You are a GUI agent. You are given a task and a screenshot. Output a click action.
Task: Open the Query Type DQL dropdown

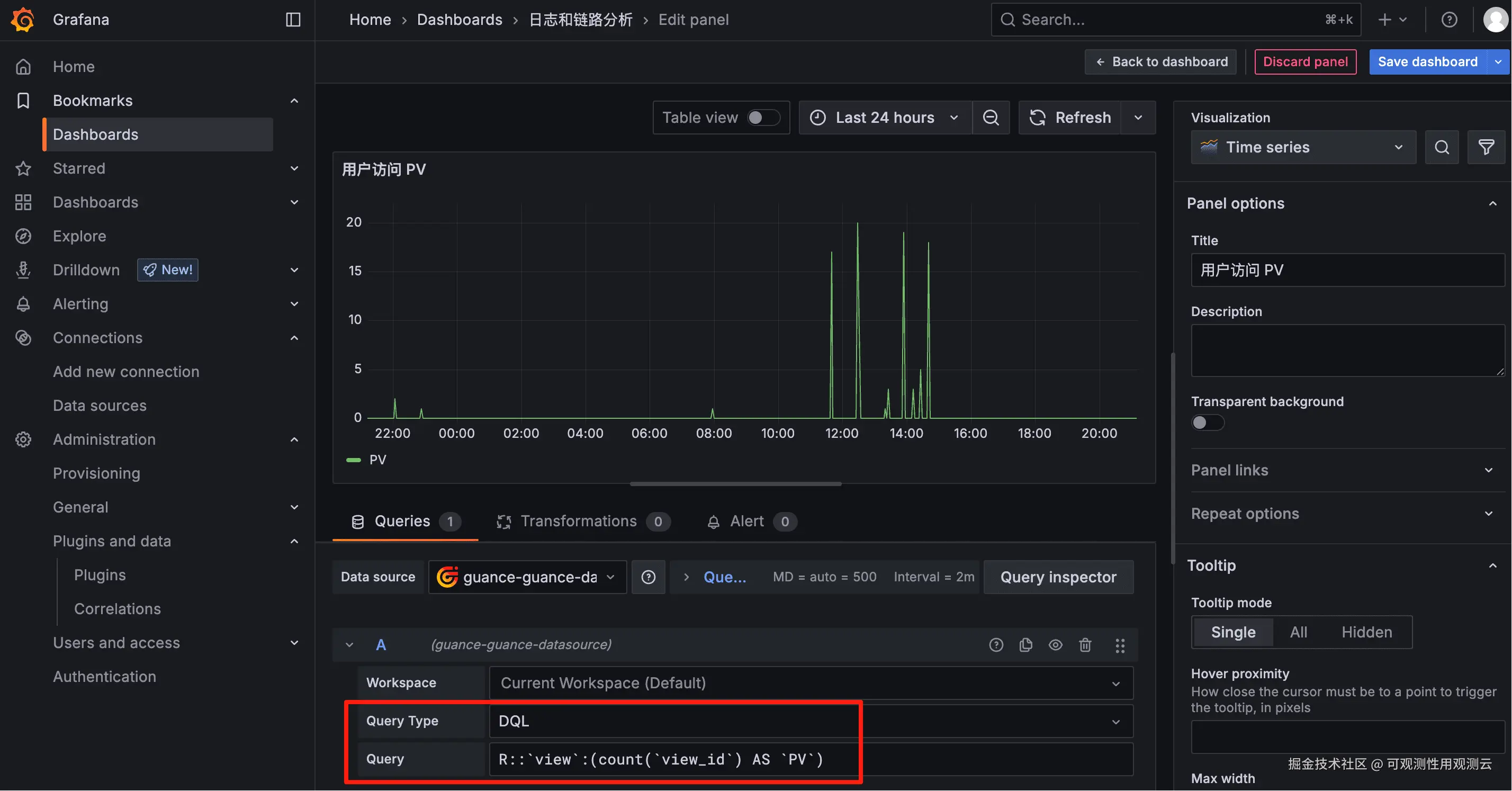[810, 721]
